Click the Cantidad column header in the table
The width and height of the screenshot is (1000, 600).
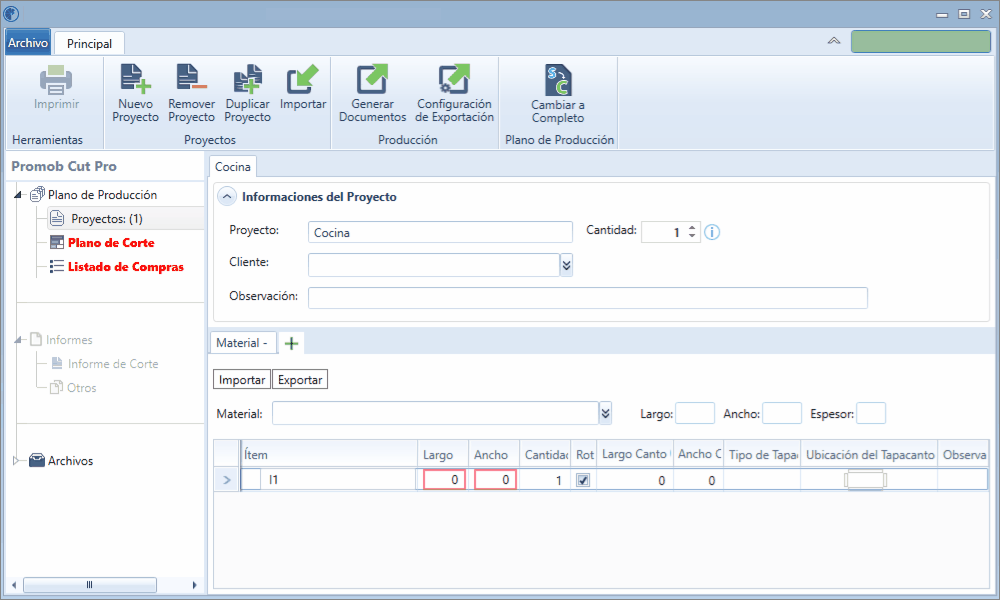pos(545,455)
